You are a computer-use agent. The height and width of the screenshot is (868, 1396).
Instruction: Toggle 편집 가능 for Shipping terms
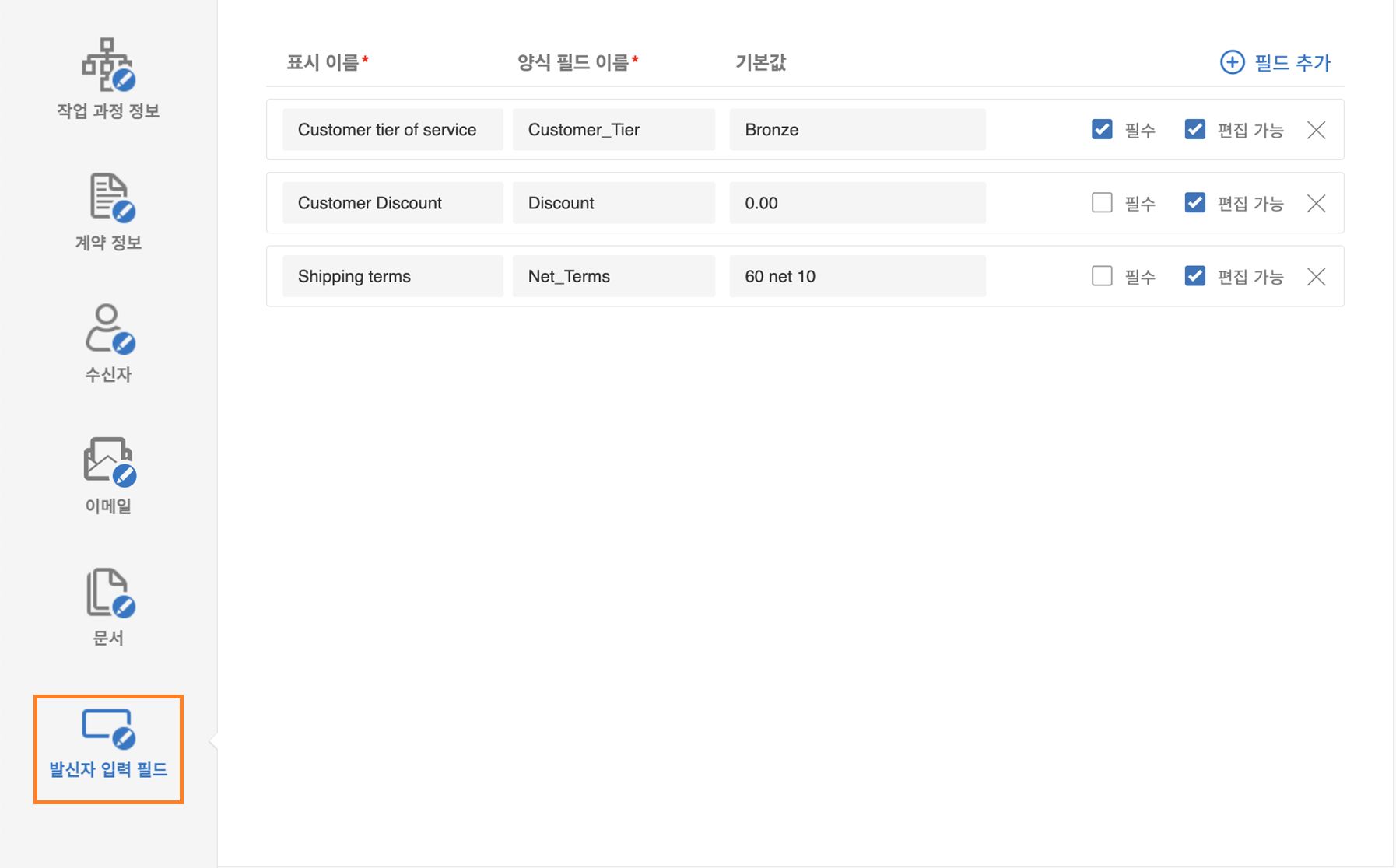1194,275
